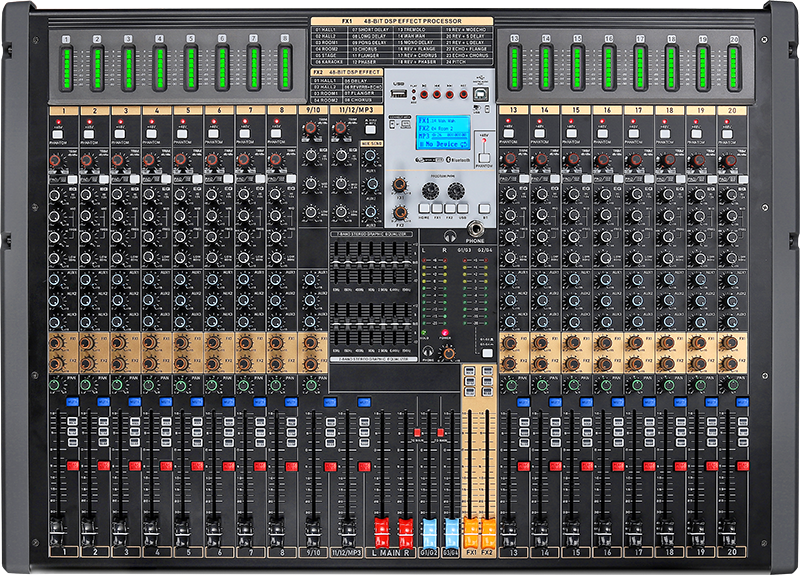Toggle the red PFL button on channel 20
Viewport: 800px width, 575px height.
[741, 466]
